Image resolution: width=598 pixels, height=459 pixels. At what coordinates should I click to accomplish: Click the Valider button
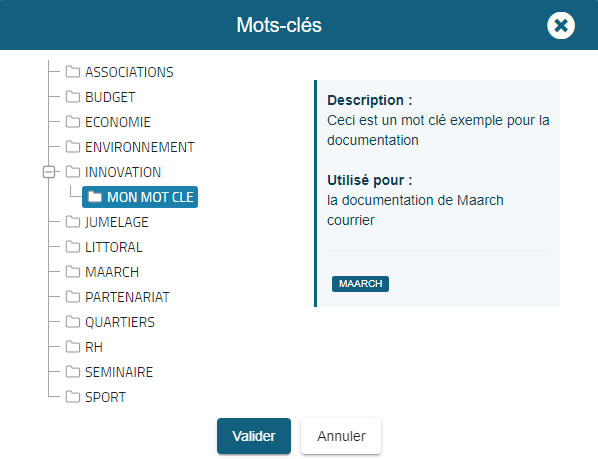(254, 436)
